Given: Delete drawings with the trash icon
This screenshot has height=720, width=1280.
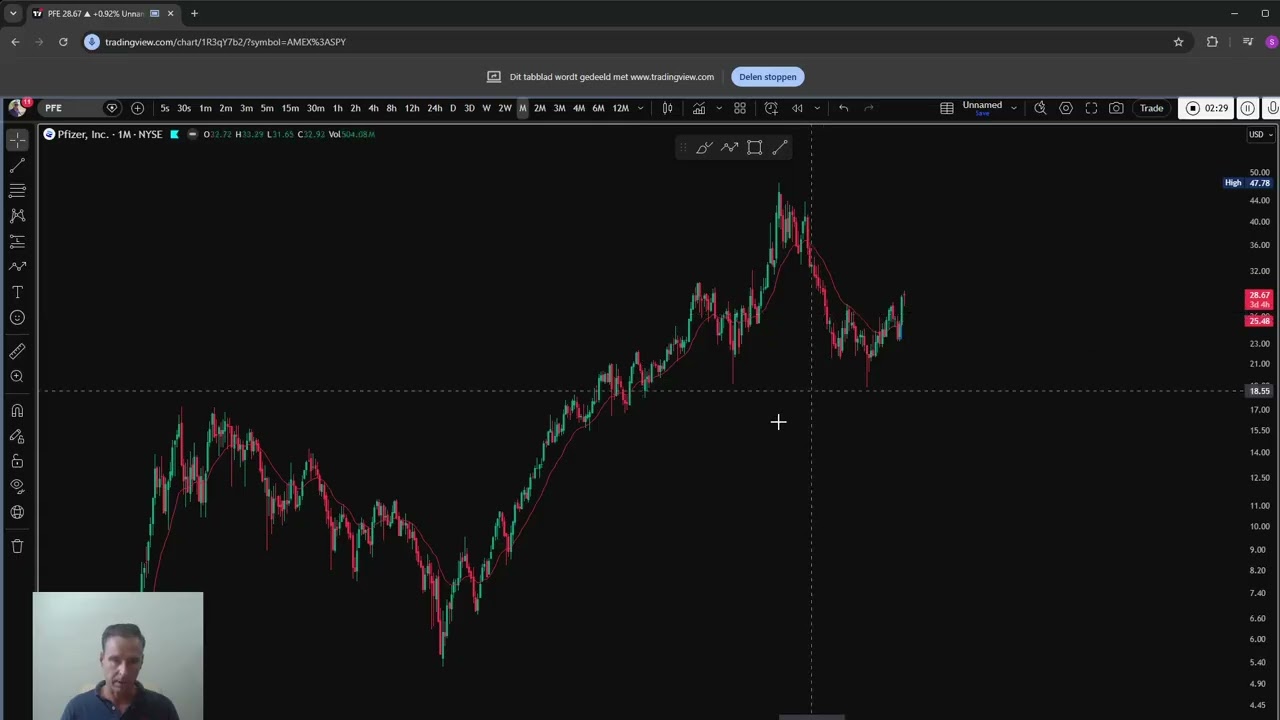Looking at the screenshot, I should click(17, 546).
